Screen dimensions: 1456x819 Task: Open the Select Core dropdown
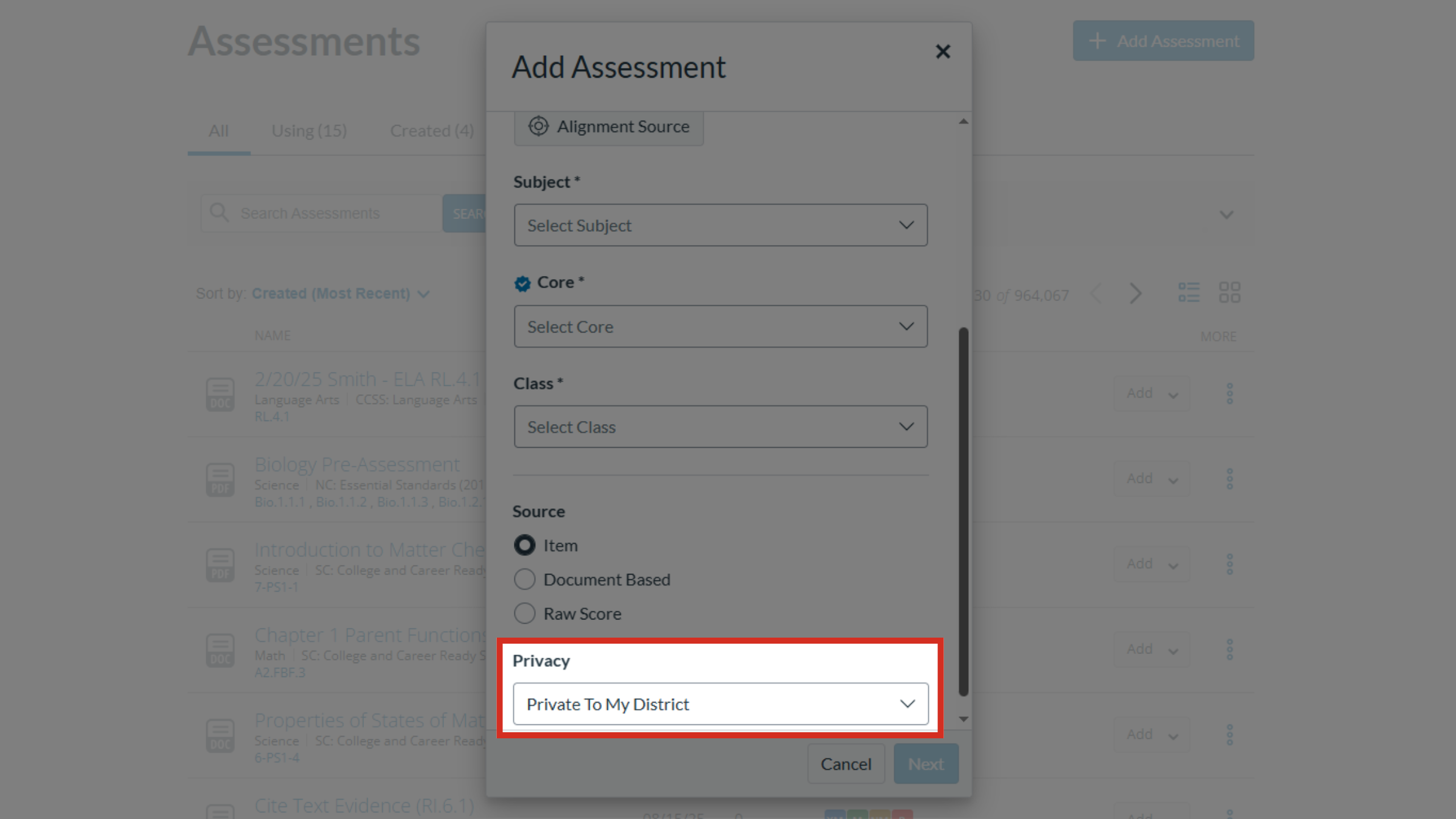[721, 326]
